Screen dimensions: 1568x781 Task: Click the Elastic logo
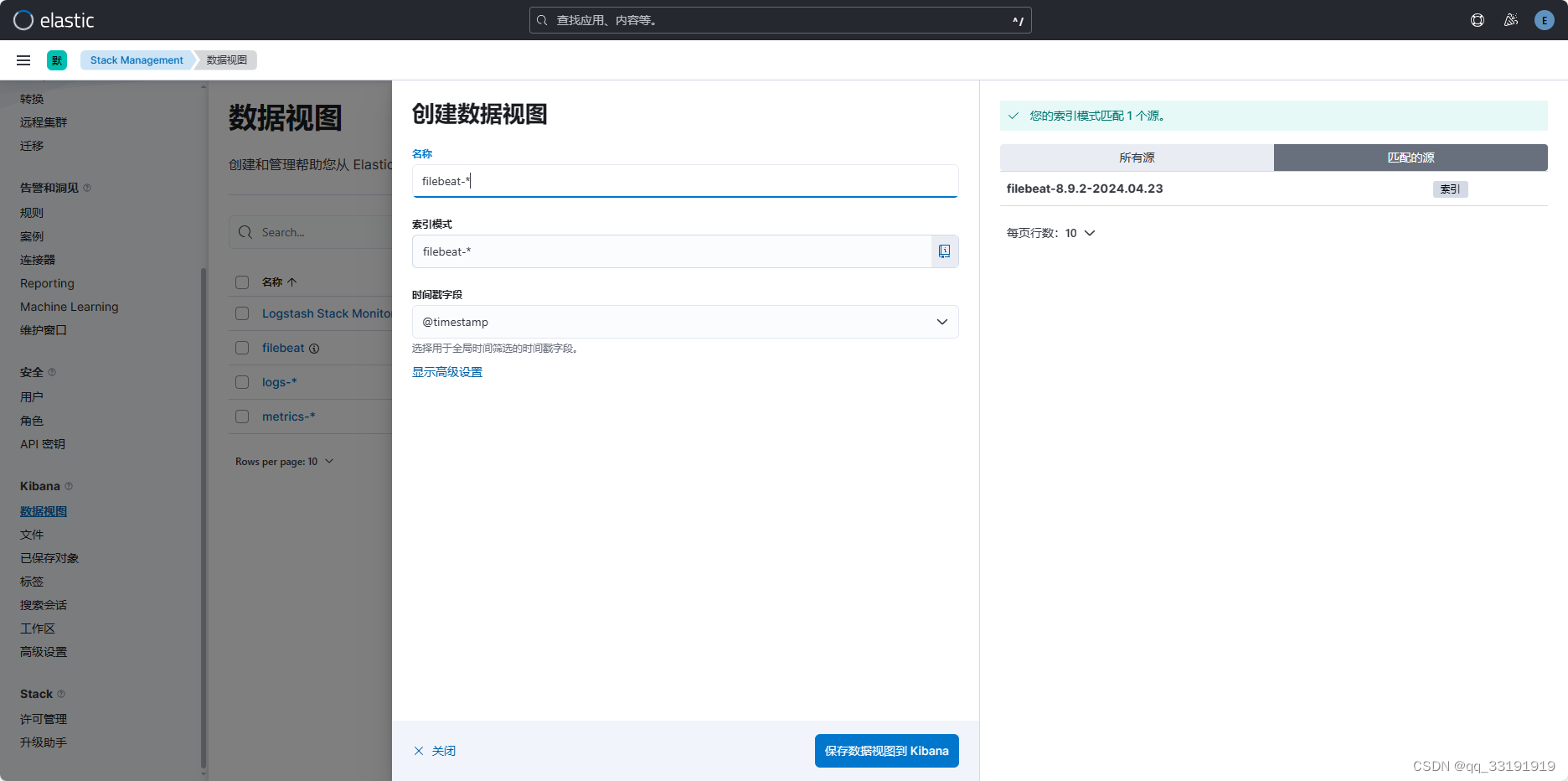[x=59, y=20]
